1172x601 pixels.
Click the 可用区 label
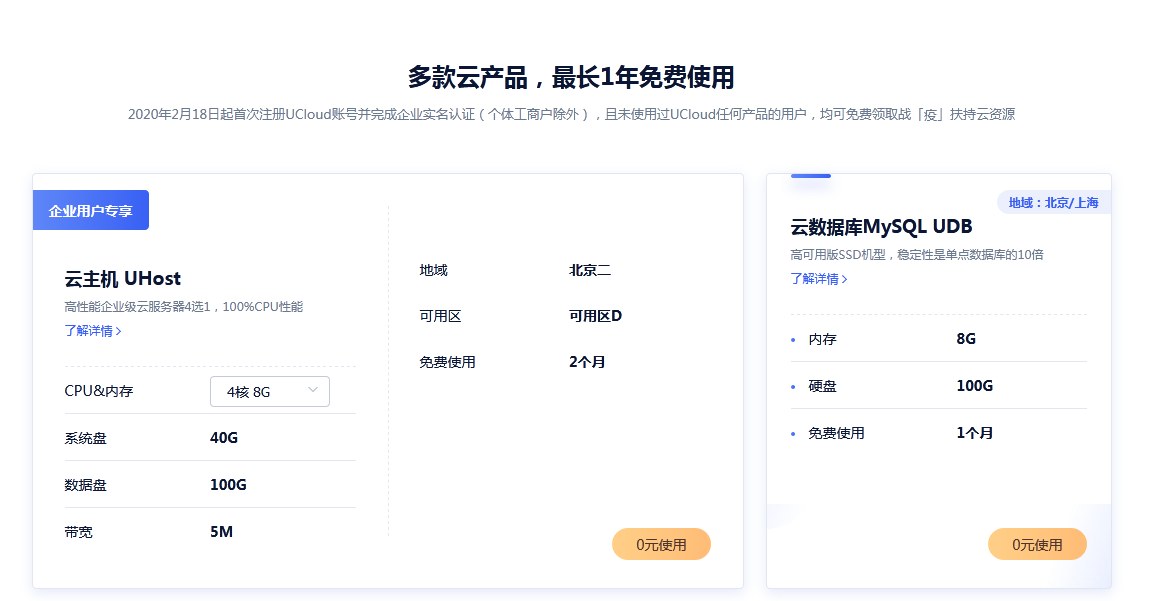(x=440, y=316)
